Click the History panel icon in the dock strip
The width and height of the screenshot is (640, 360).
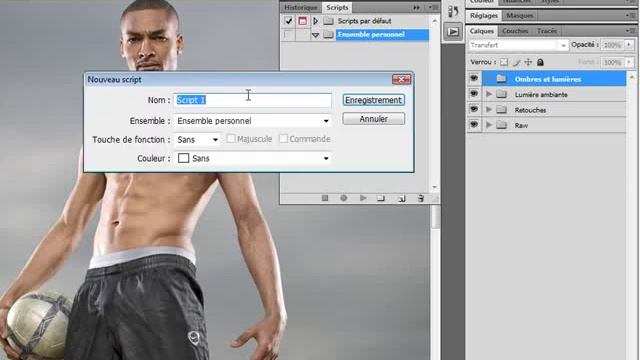[453, 11]
